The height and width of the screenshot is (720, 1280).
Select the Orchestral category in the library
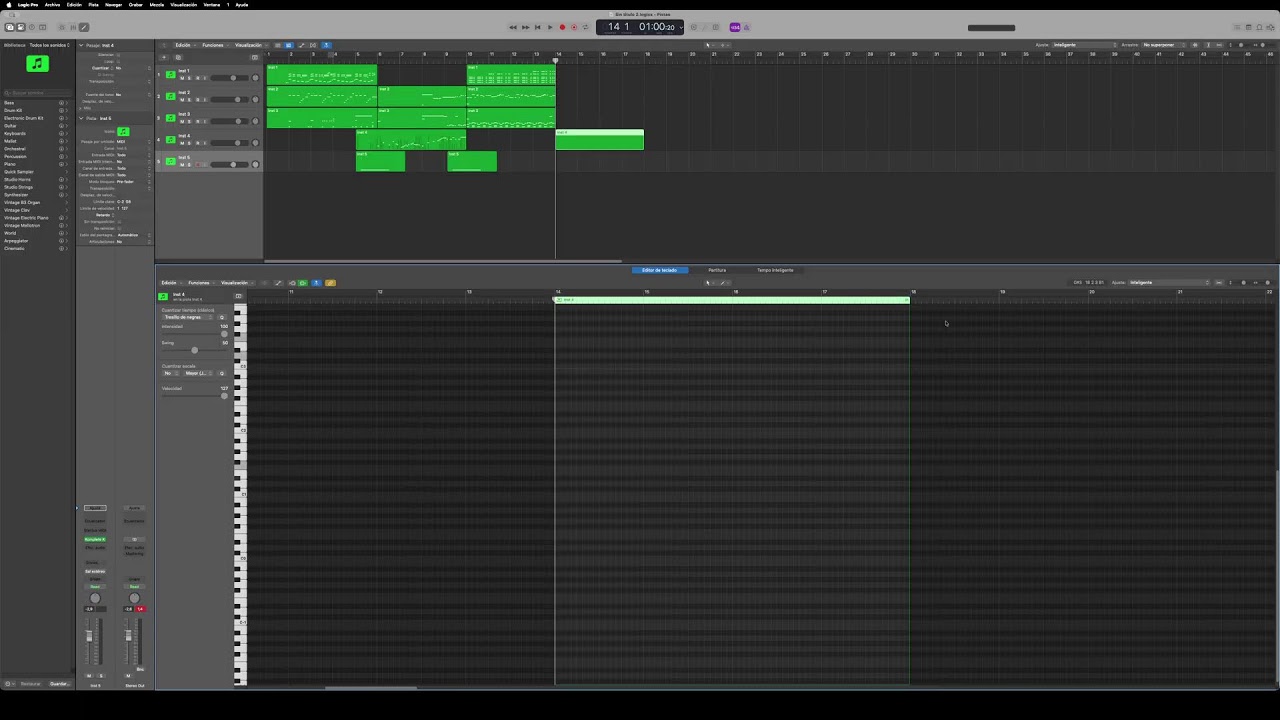coord(35,149)
